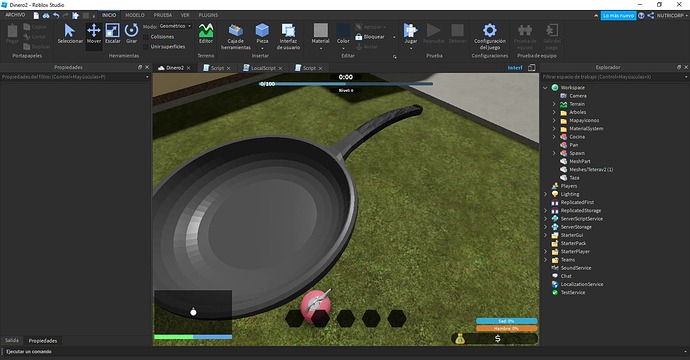Expand the StarterGui node
The height and width of the screenshot is (360, 690).
click(x=545, y=235)
